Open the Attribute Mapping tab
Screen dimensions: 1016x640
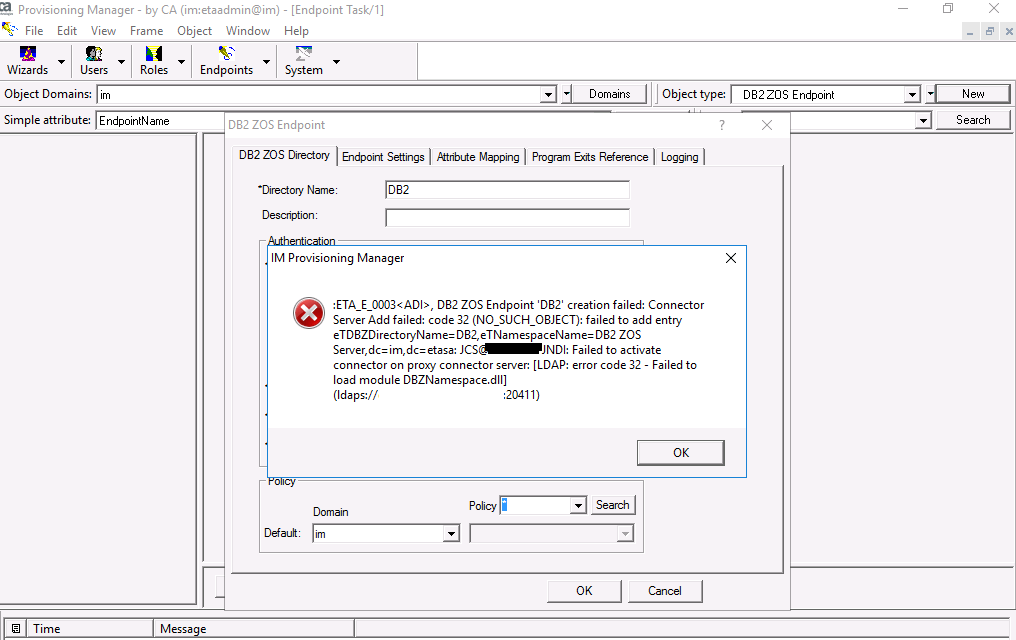click(x=478, y=157)
